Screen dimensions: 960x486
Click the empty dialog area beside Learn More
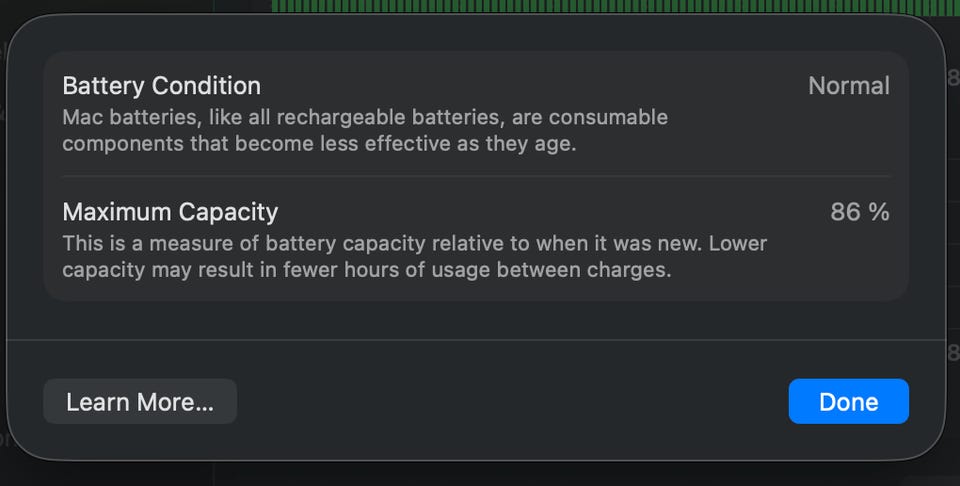click(512, 401)
